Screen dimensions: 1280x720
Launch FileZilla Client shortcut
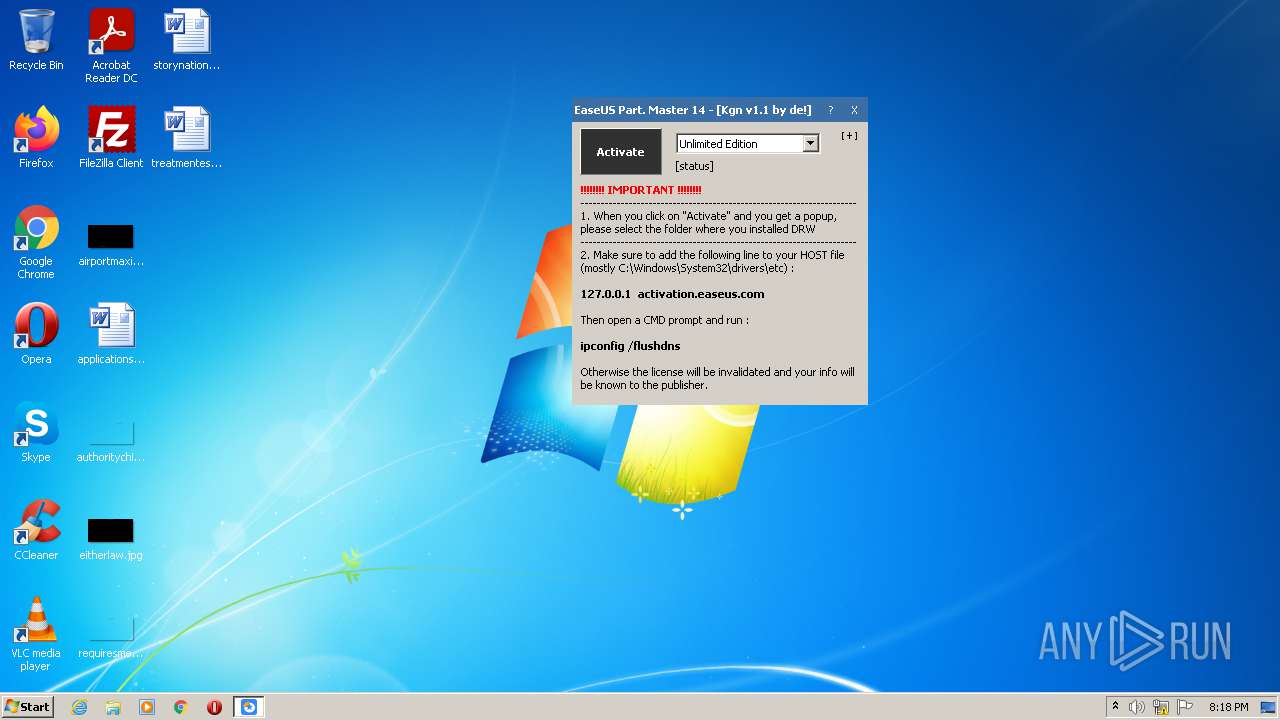[111, 138]
